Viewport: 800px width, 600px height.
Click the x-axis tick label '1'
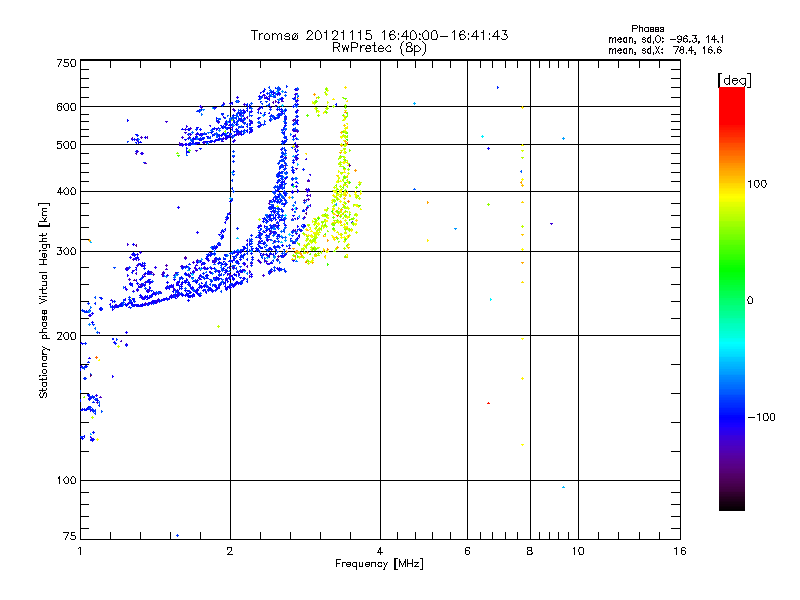pos(80,551)
